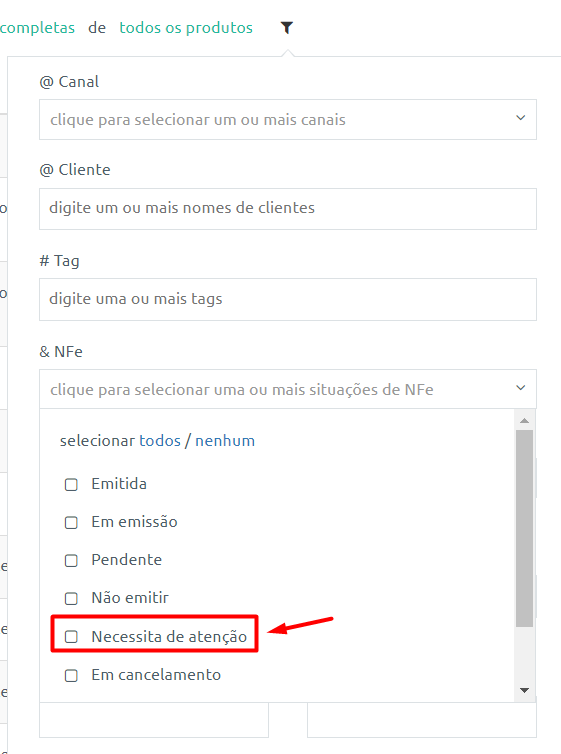Image resolution: width=561 pixels, height=754 pixels.
Task: Click the filter funnel icon
Action: point(287,28)
